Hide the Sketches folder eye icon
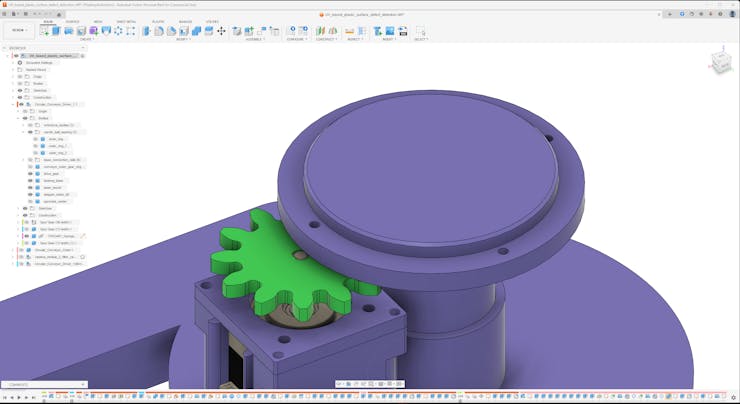Screen dimensions: 740x404 coord(20,90)
